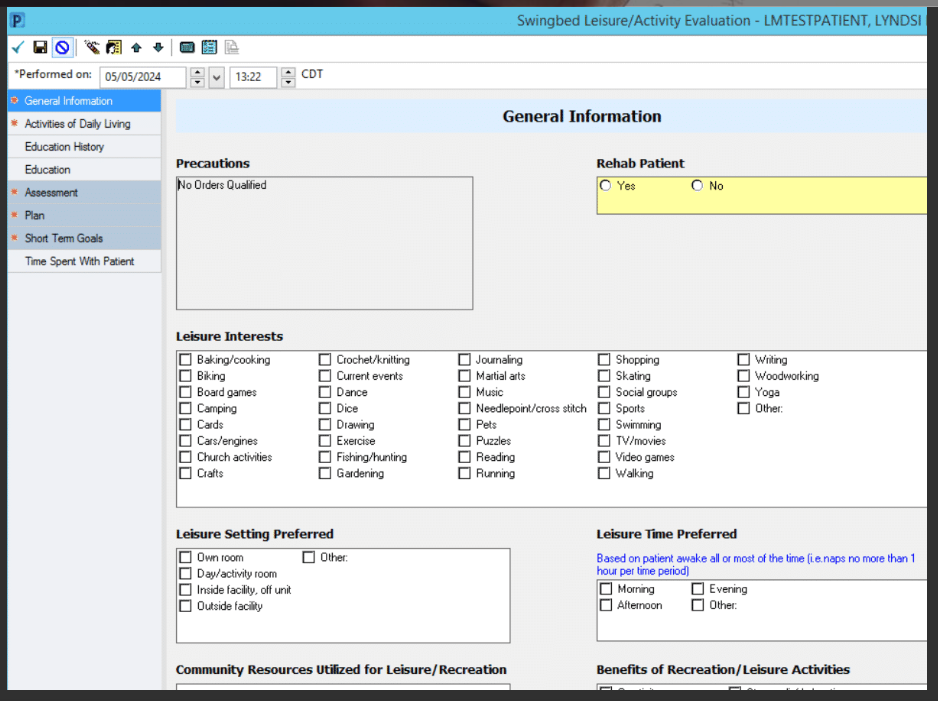Screen dimensions: 938x701
Task: Click the Sign Form checkmark icon
Action: point(18,47)
